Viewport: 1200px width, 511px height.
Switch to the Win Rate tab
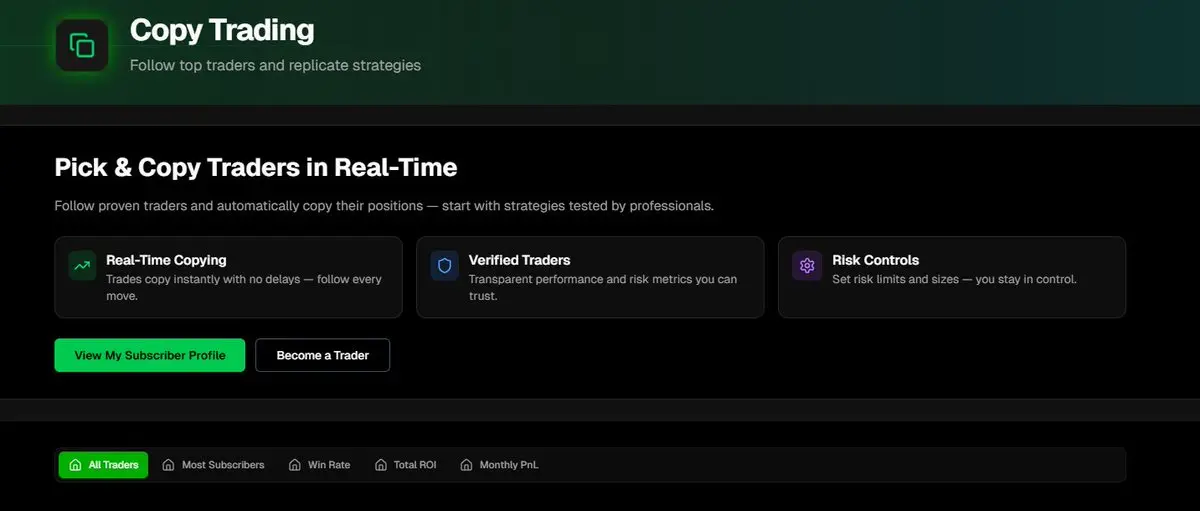pyautogui.click(x=319, y=465)
